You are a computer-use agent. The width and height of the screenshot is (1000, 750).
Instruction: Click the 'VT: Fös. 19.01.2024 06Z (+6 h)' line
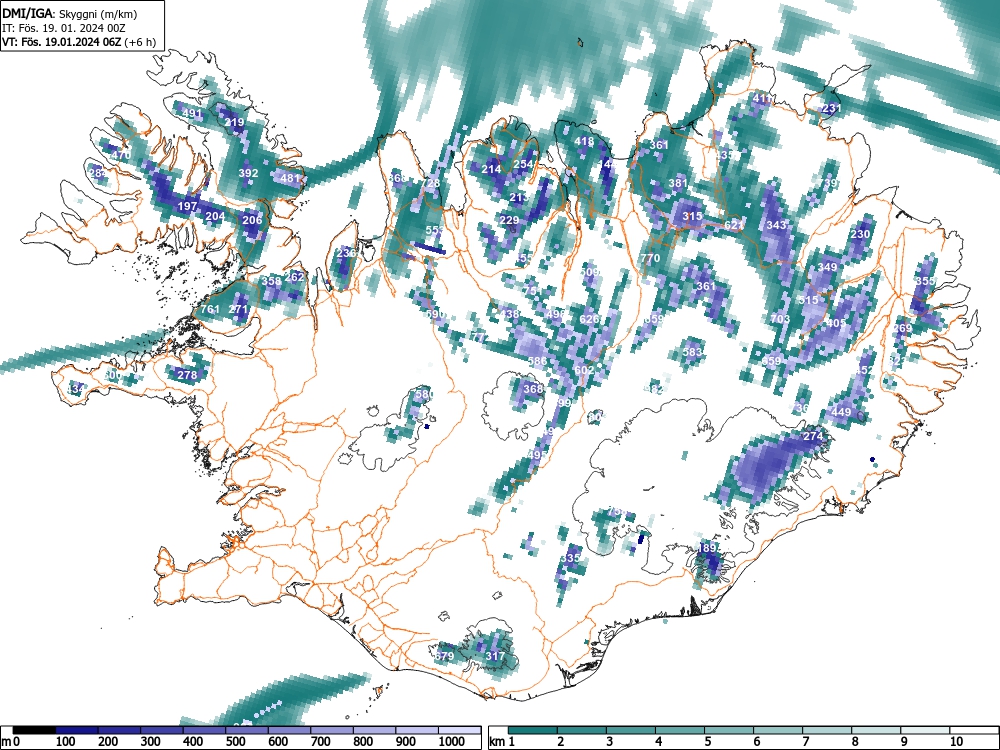tap(79, 42)
